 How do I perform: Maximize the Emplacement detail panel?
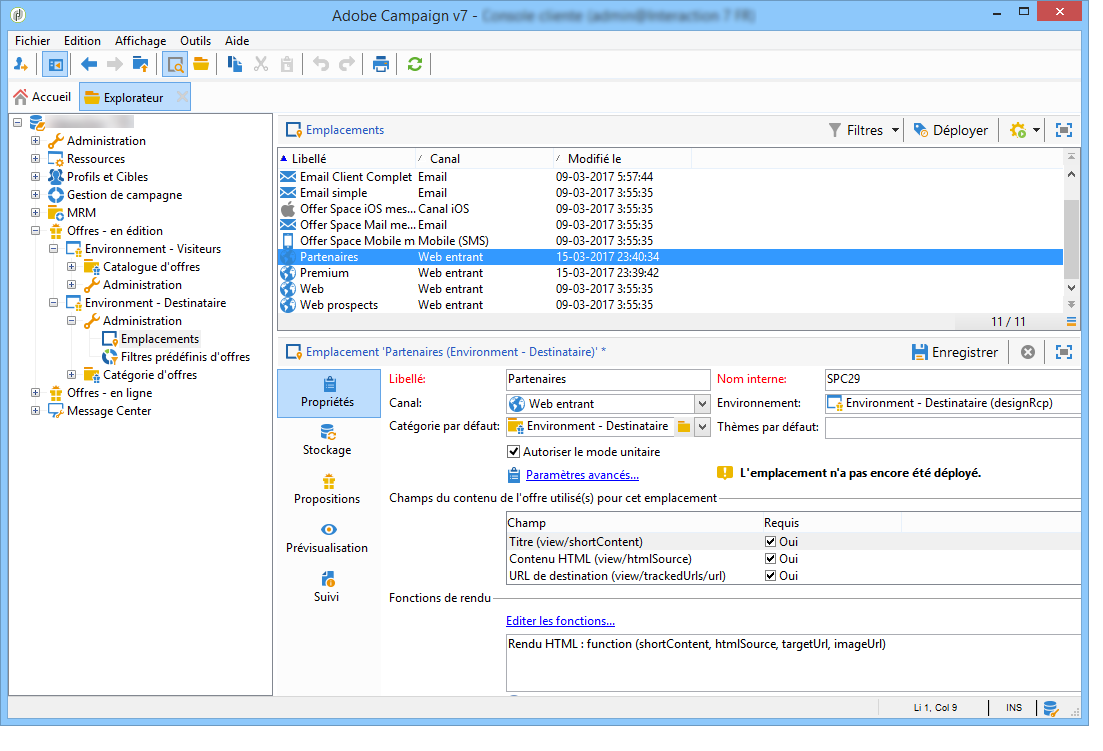pos(1064,352)
